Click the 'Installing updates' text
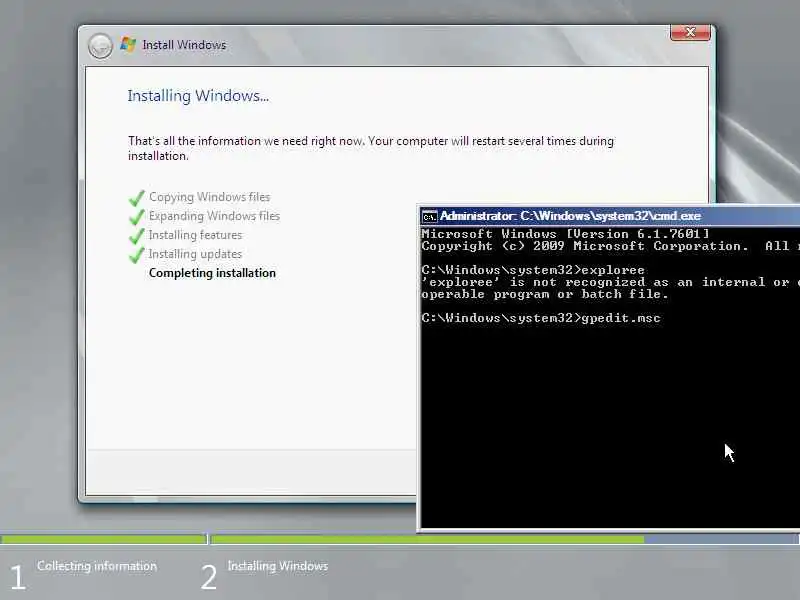This screenshot has width=800, height=600. (x=195, y=254)
